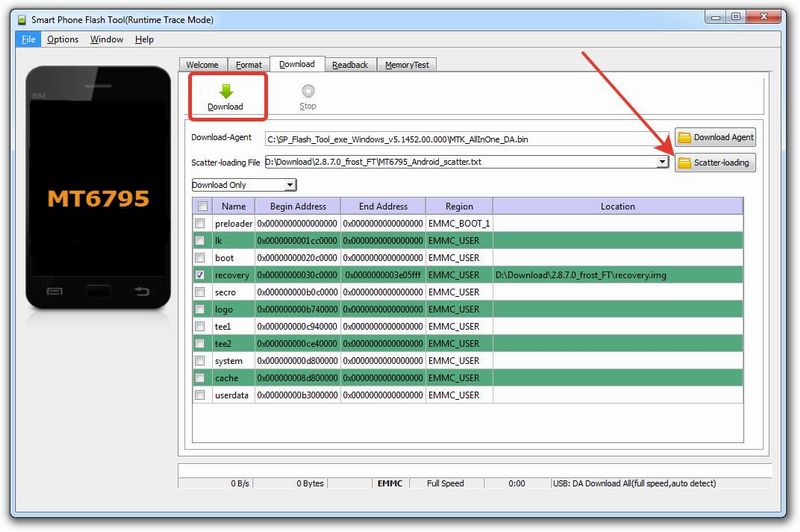
Task: Switch to the MemoryTest tab
Action: pyautogui.click(x=407, y=65)
